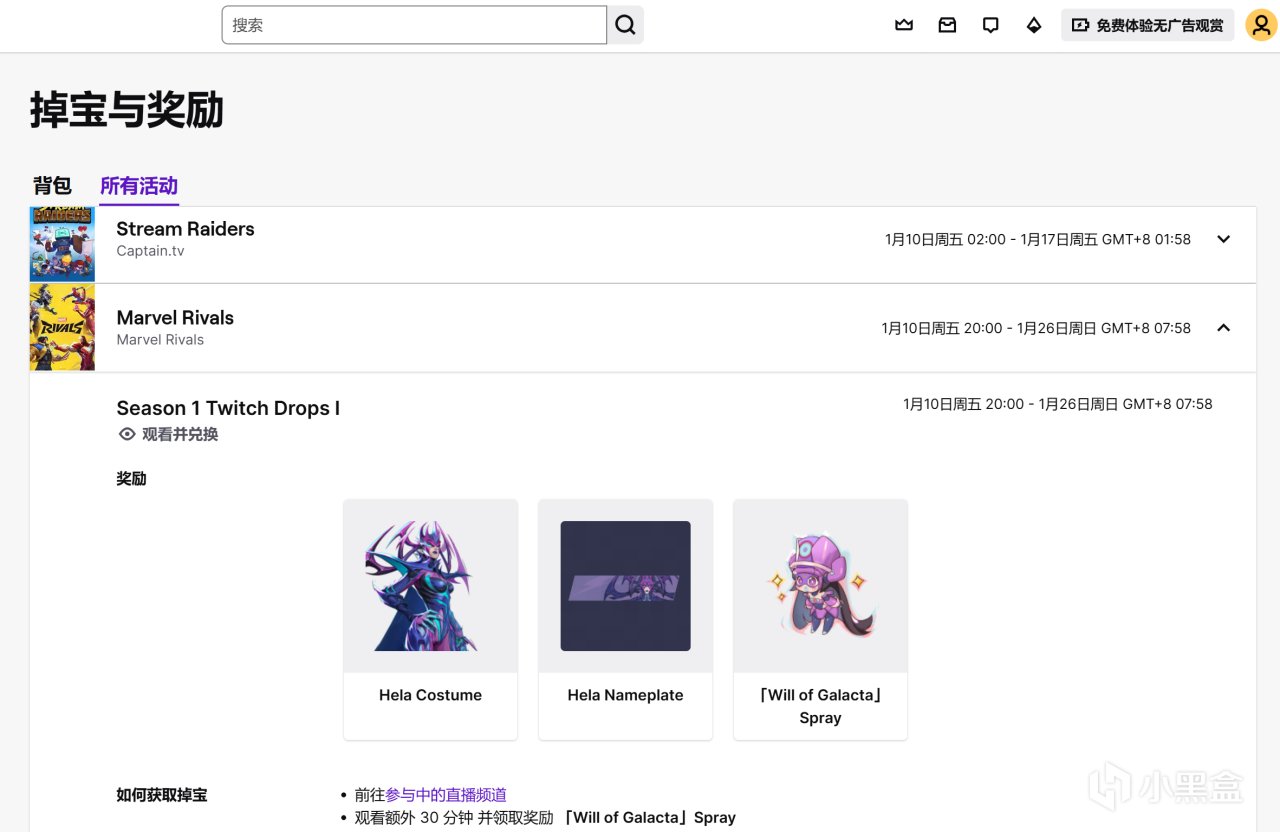Click the Stream Raiders title text
Viewport: 1280px width, 832px height.
point(185,229)
